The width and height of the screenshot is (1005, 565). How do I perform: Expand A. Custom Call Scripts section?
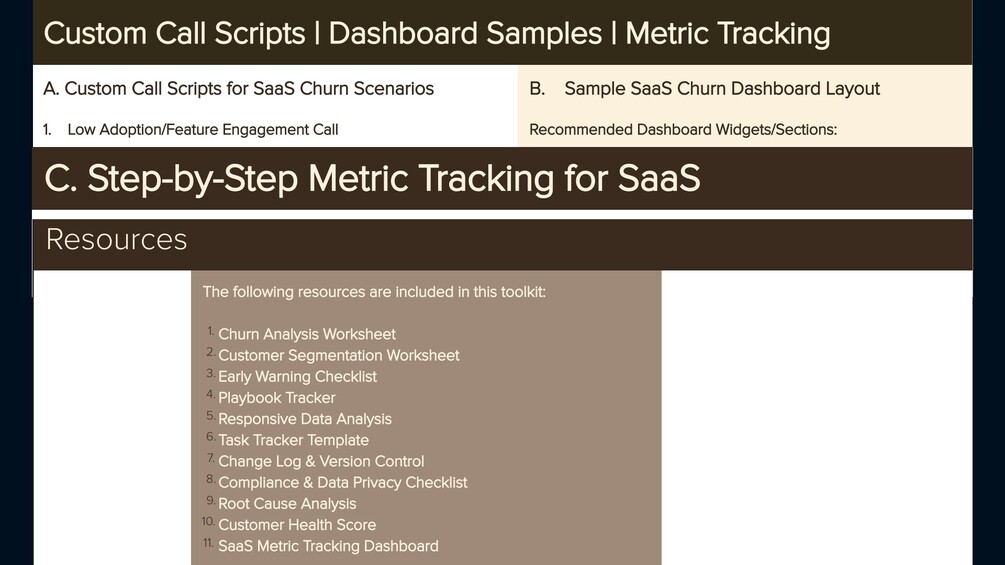point(239,88)
